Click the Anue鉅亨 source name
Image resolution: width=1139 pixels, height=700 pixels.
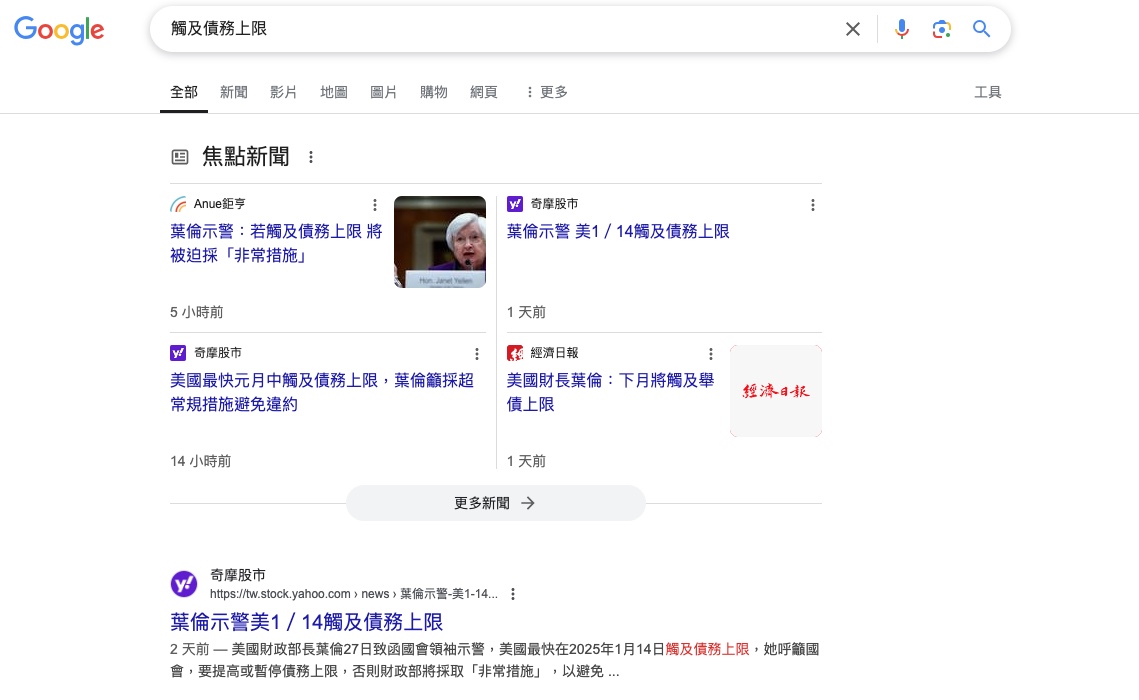[219, 204]
